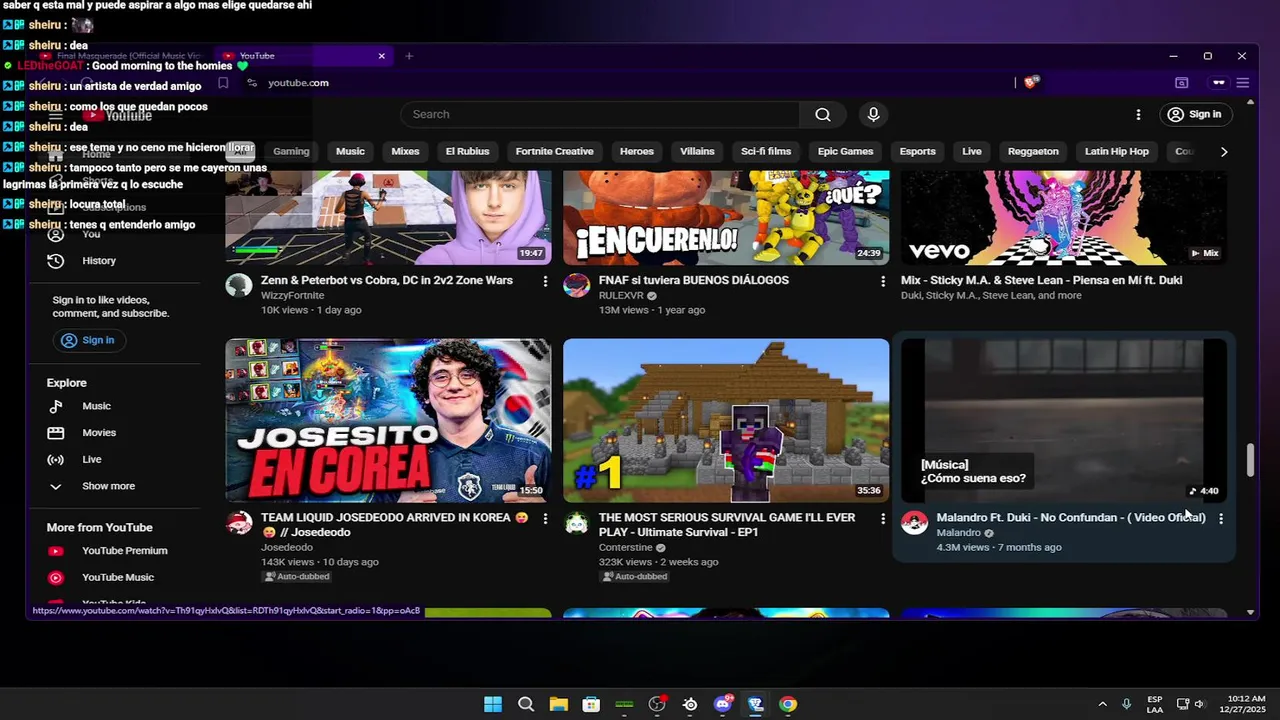Open options menu for FNAF BUENOS DIÁLOGOS video
1280x720 pixels.
click(x=882, y=282)
